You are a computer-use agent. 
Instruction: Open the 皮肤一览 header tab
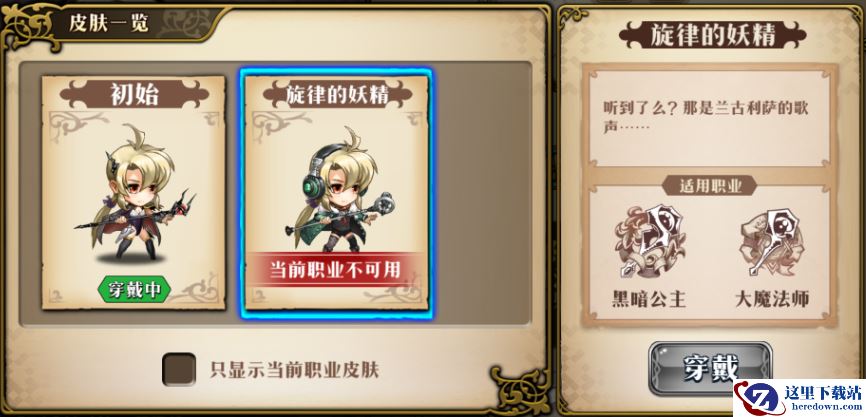[109, 23]
